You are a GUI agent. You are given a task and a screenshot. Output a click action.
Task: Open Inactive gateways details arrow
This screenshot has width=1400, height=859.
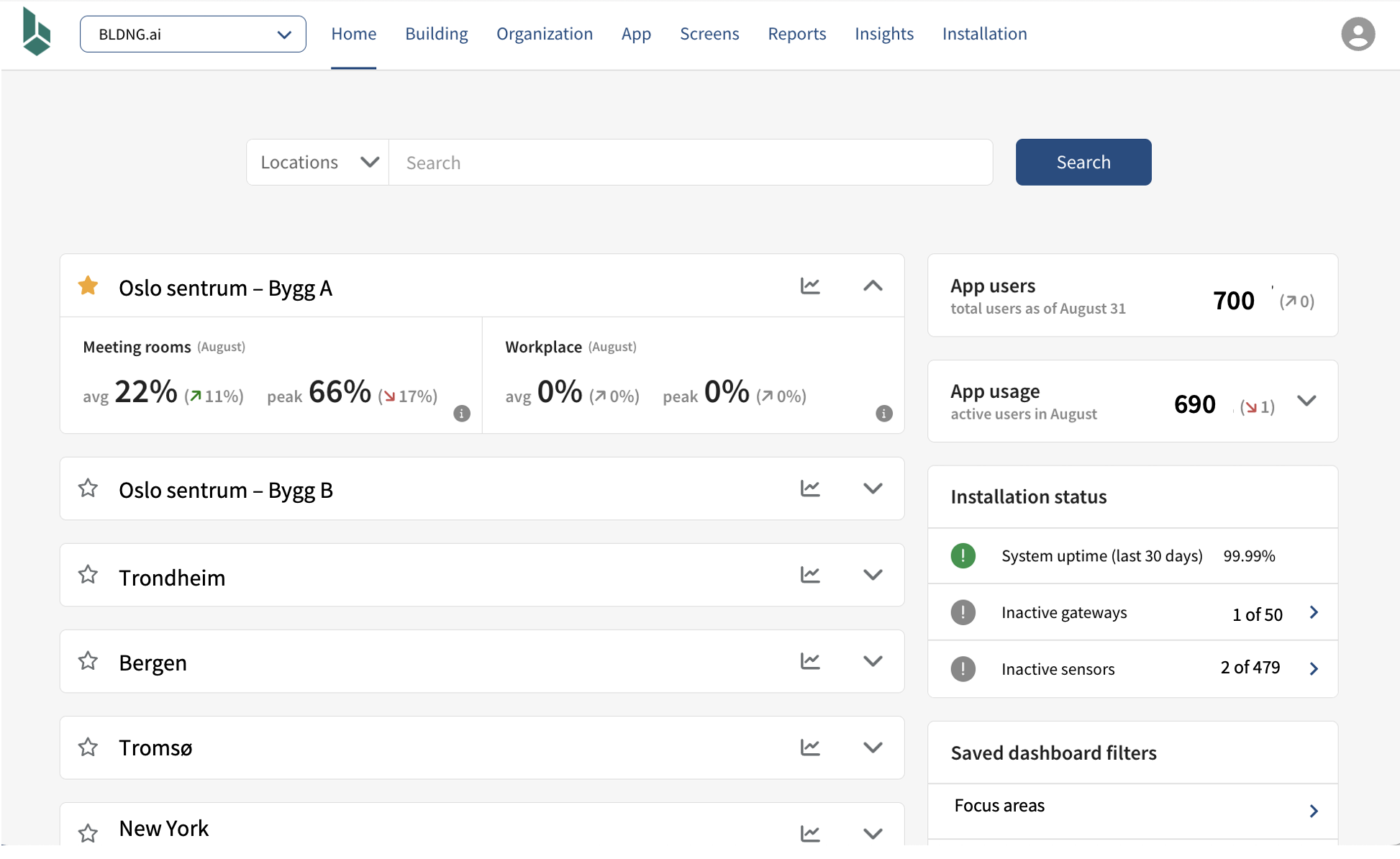point(1314,612)
